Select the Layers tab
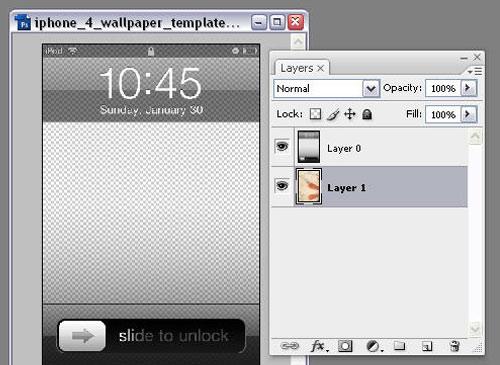Viewport: 500px width, 365px height. click(302, 68)
